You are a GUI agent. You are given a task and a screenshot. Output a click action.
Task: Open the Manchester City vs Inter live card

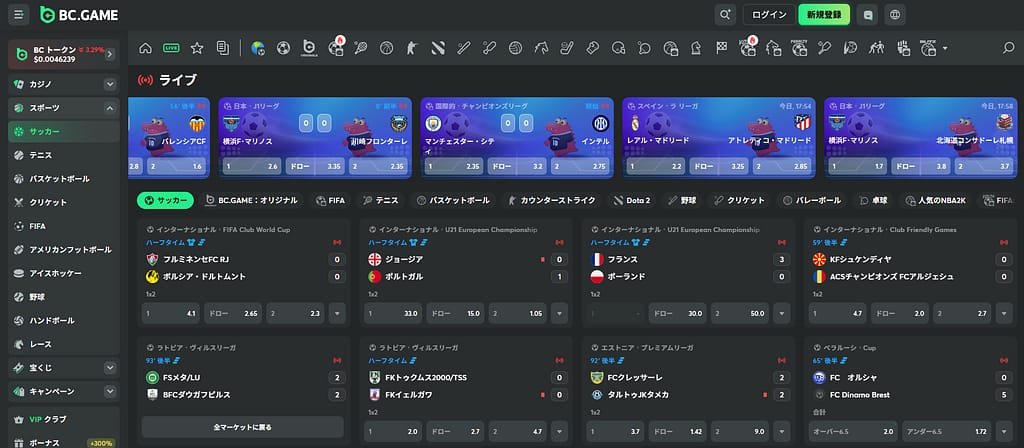(x=517, y=138)
